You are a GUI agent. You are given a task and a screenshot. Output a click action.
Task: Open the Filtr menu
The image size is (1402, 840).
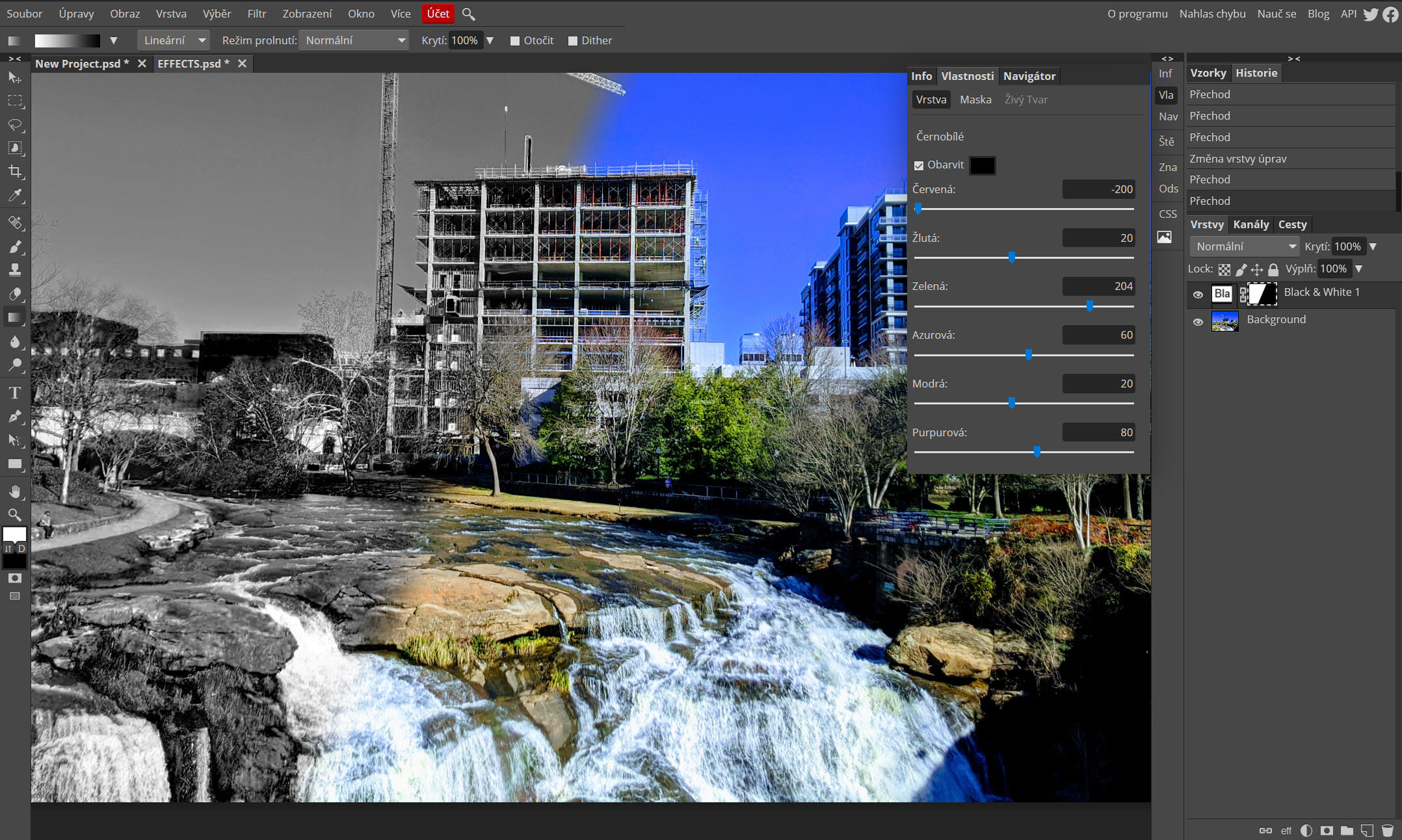[256, 14]
